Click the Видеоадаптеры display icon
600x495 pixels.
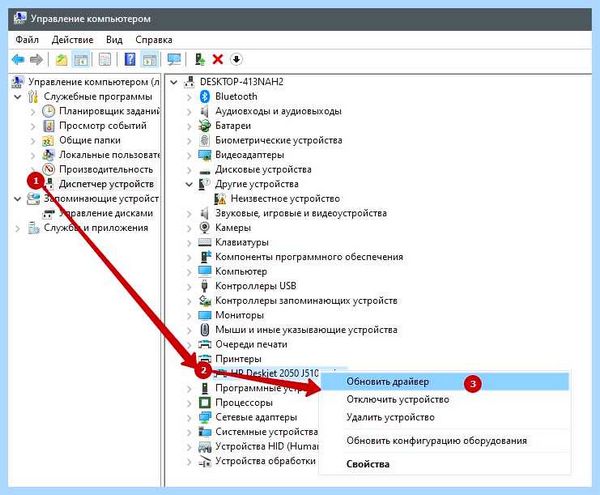(x=205, y=155)
